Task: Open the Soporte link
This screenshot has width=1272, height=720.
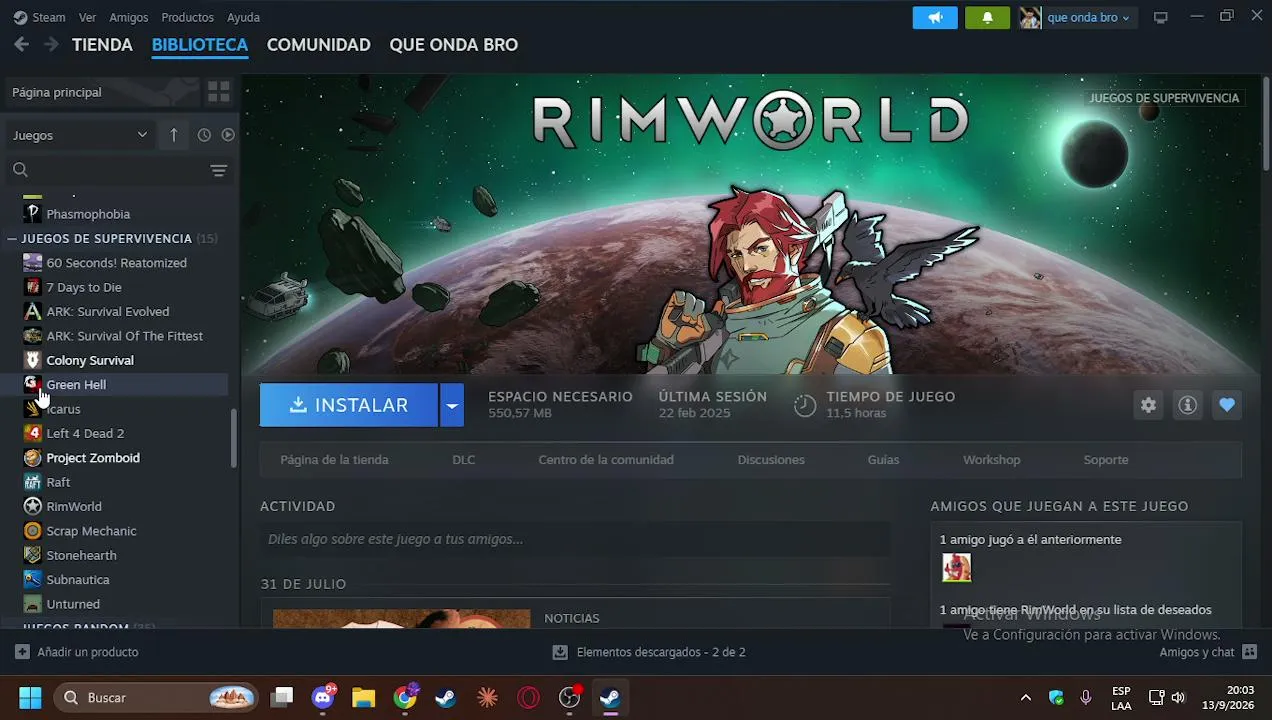Action: 1106,460
